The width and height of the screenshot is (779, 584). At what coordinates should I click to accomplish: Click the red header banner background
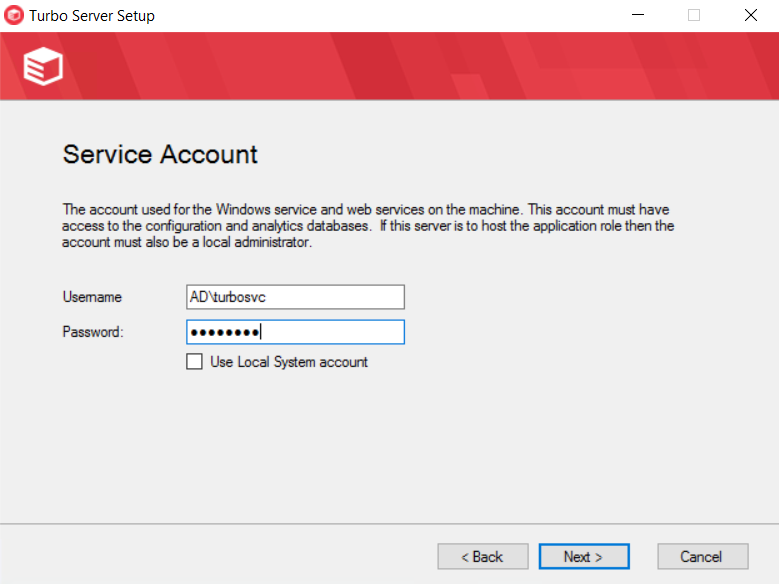pyautogui.click(x=400, y=66)
